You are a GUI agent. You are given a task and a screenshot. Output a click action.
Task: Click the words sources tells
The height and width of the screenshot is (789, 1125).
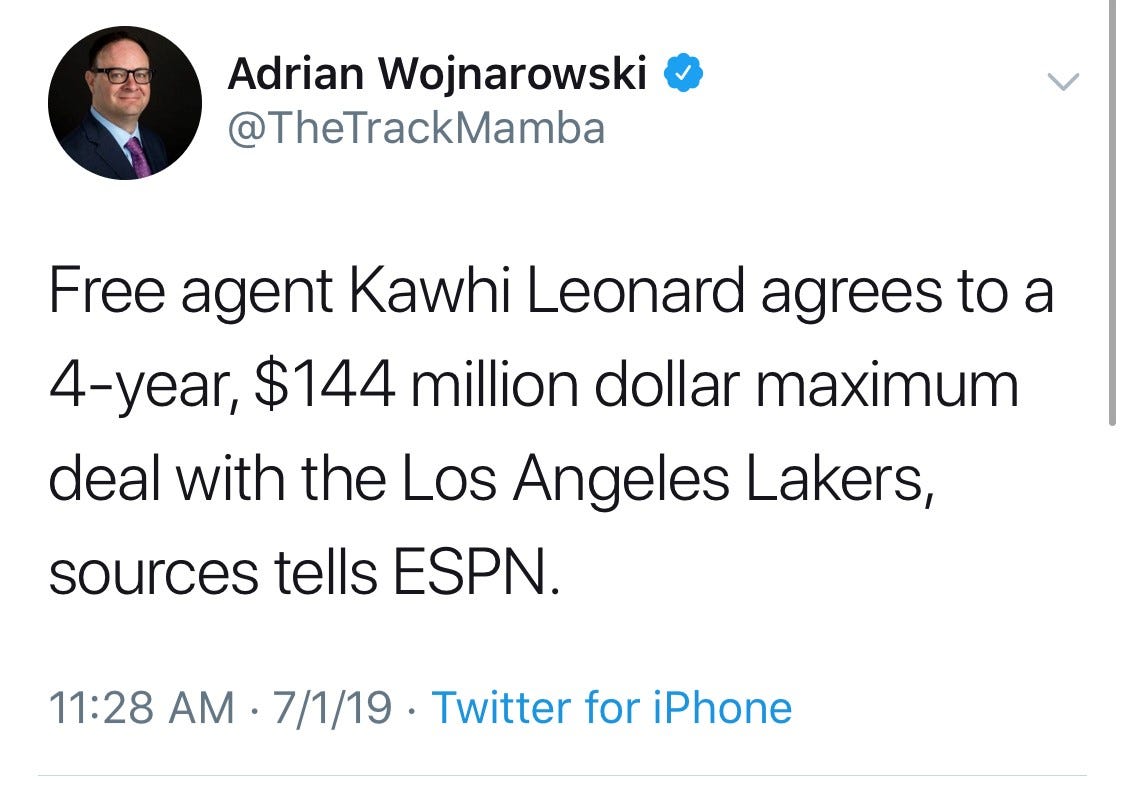[x=213, y=572]
